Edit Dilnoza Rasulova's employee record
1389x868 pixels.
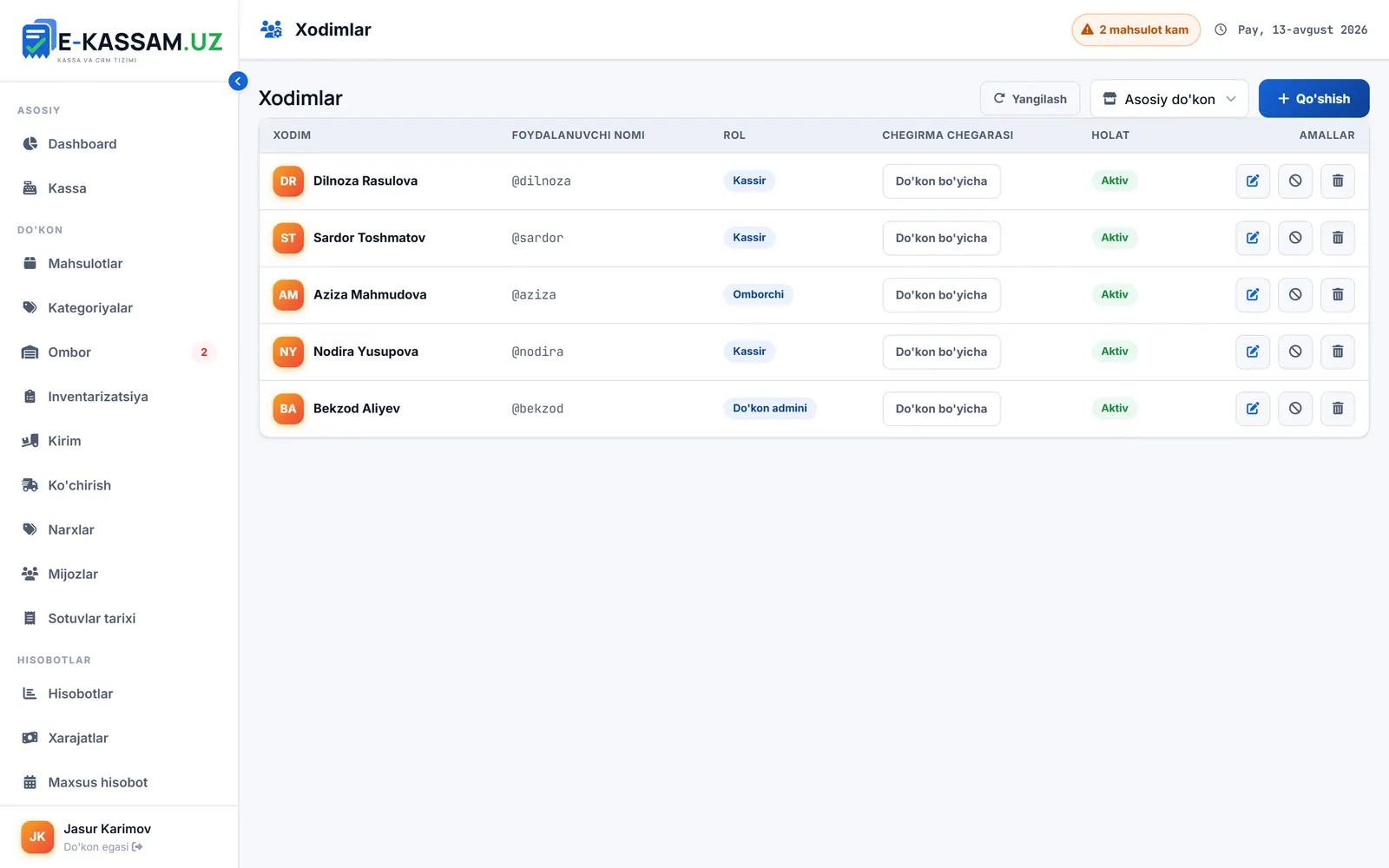click(1253, 181)
